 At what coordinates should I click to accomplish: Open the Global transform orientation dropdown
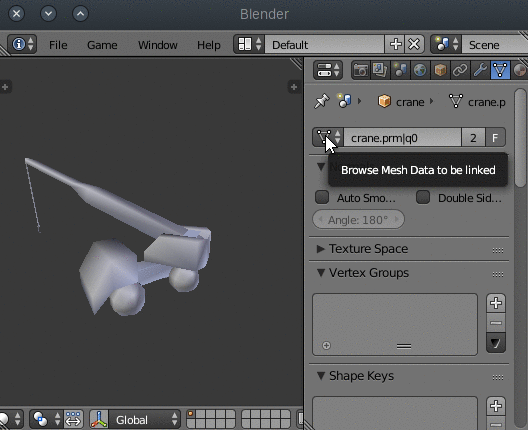point(145,419)
